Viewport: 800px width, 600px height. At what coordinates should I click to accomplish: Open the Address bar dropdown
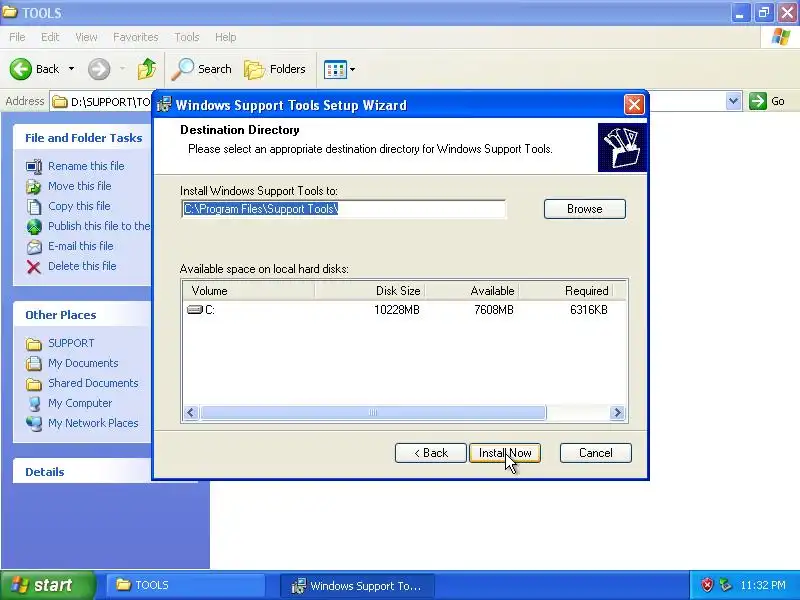pos(733,101)
